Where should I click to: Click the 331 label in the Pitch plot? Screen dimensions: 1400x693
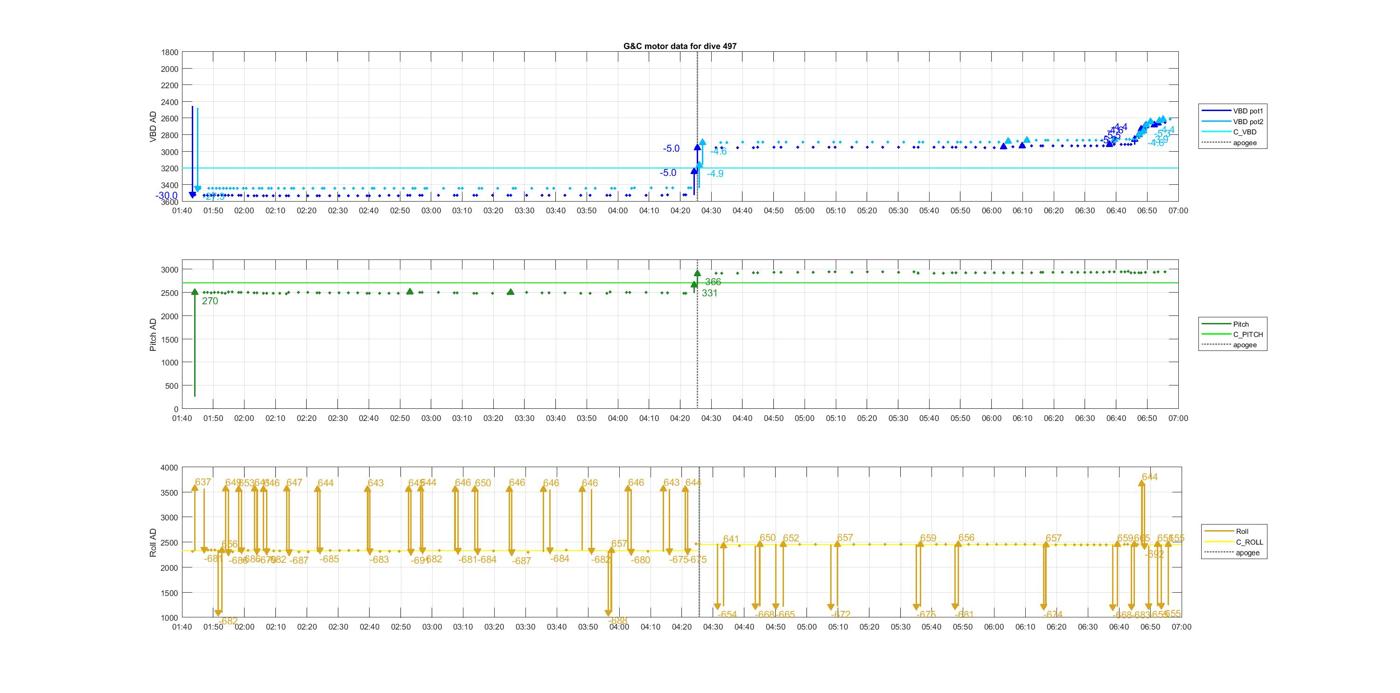click(x=709, y=293)
